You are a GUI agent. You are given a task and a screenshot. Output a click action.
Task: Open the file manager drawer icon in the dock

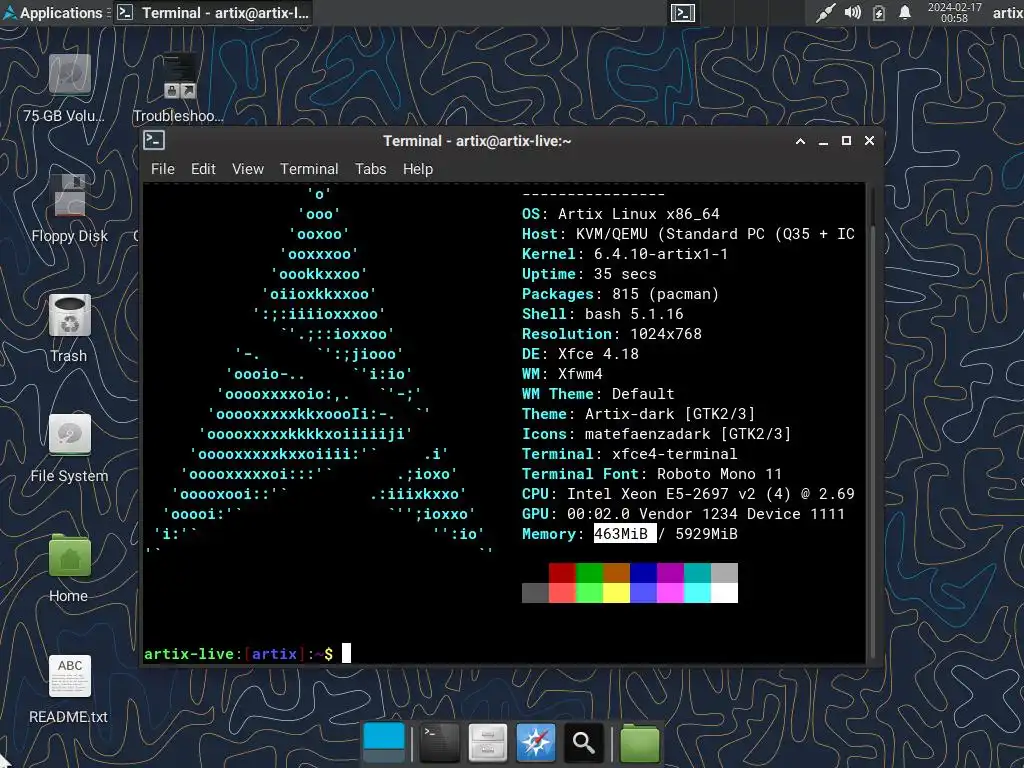click(487, 743)
